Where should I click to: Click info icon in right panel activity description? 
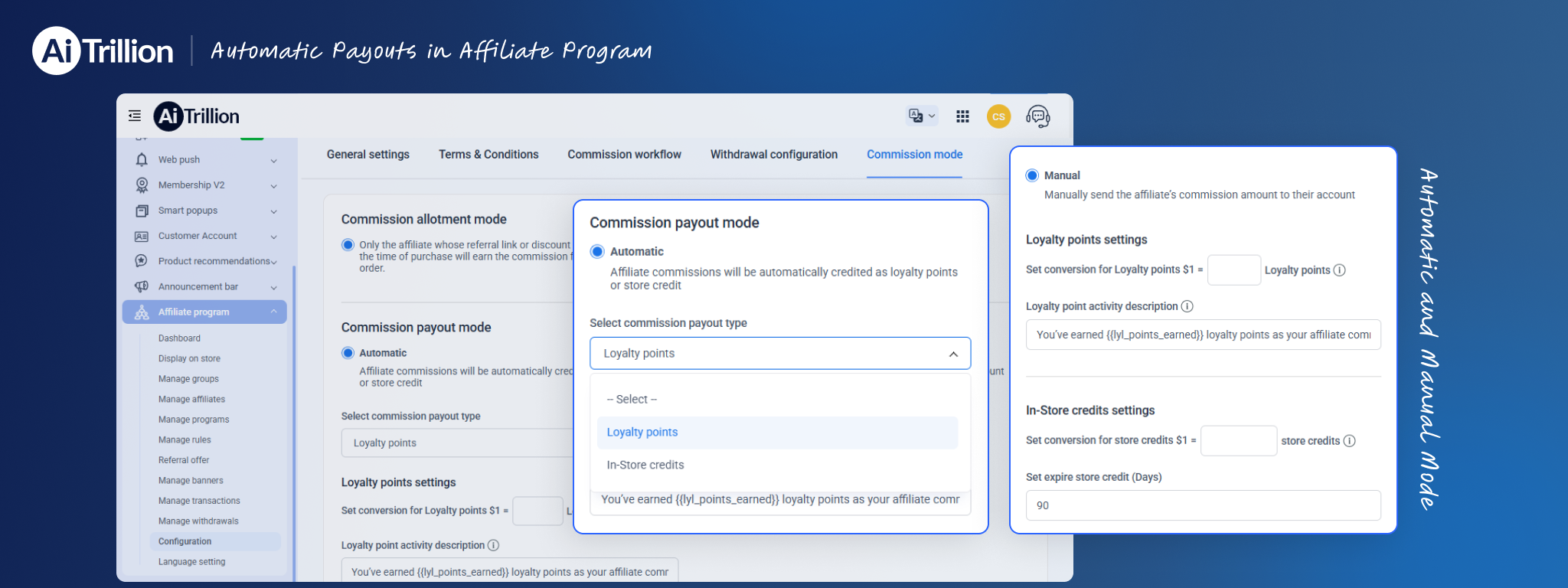click(x=1187, y=306)
